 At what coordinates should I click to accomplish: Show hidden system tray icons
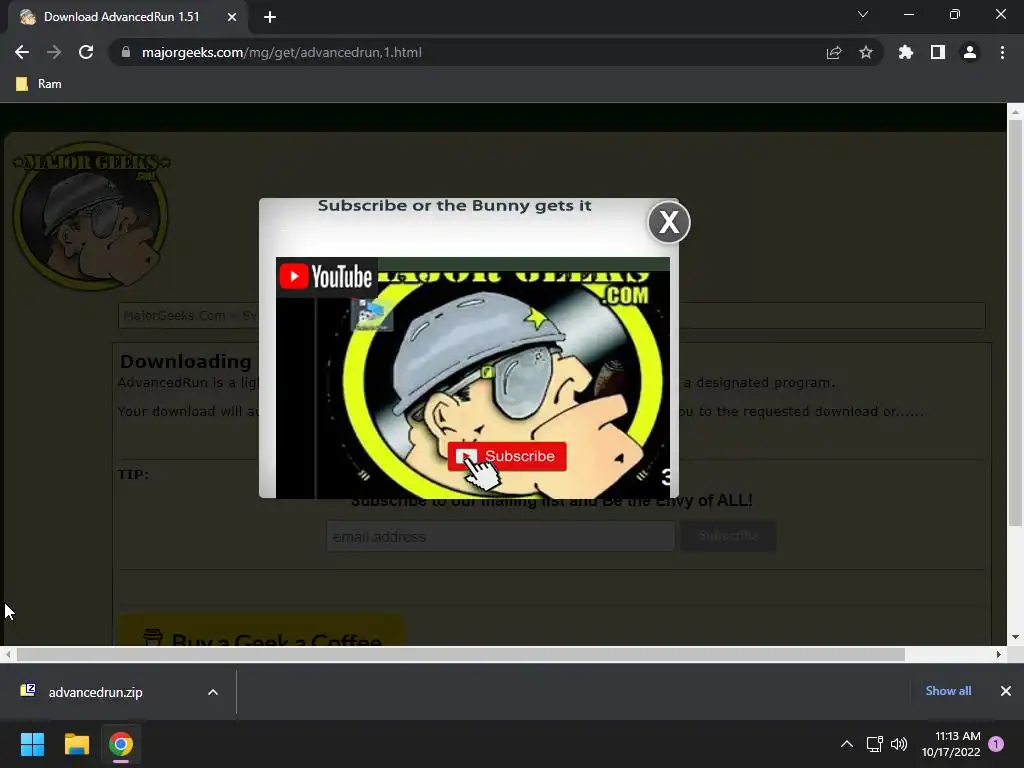(x=846, y=744)
